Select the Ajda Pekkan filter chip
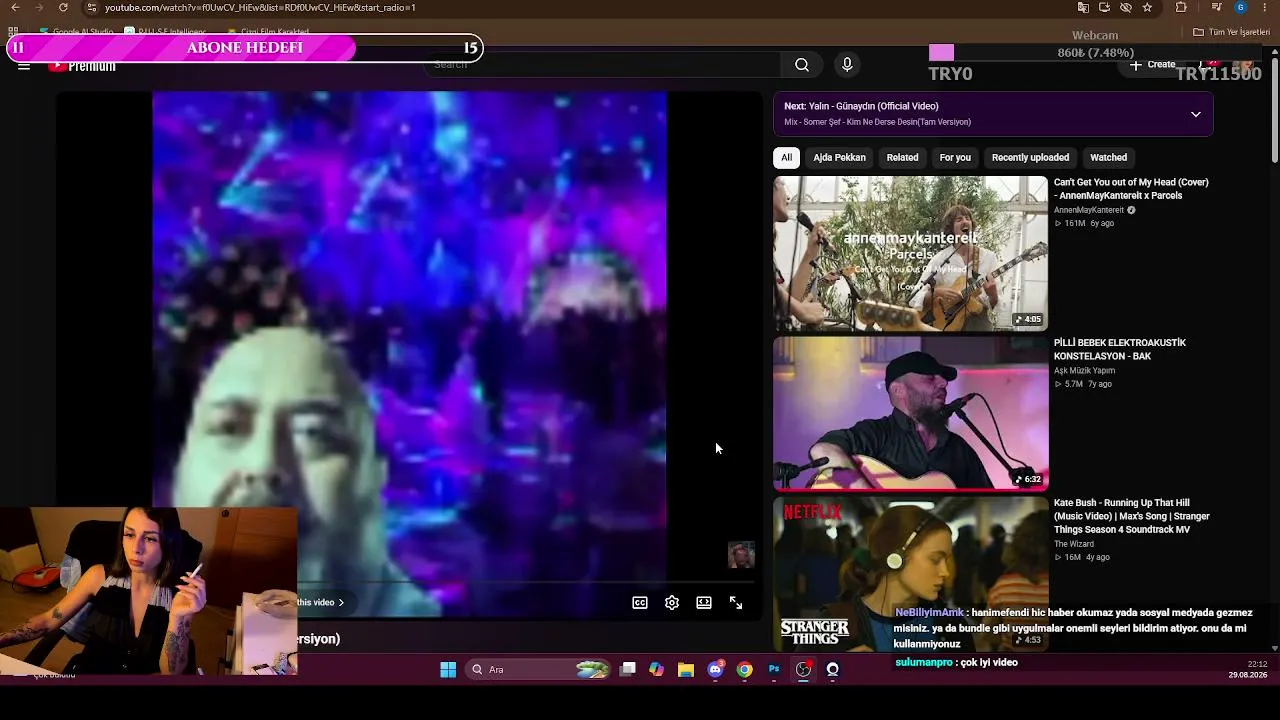The height and width of the screenshot is (720, 1280). click(839, 158)
